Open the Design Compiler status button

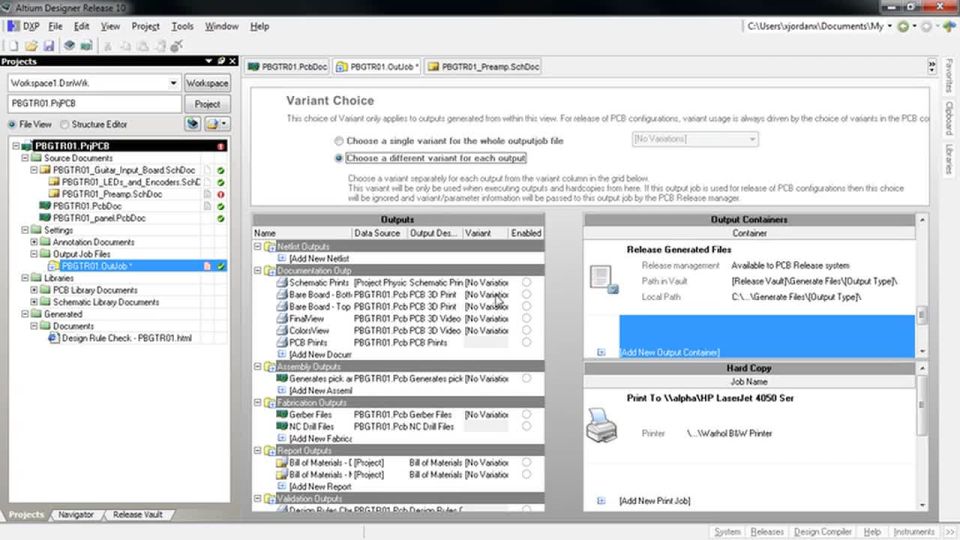[822, 532]
